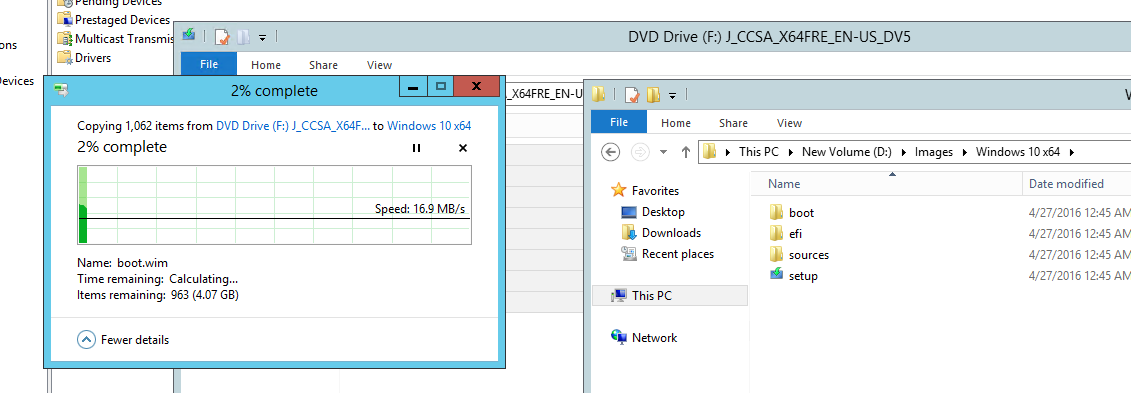Click Properties icon in Windows 10 x64 window toolbar
This screenshot has height=393, width=1131.
point(632,94)
